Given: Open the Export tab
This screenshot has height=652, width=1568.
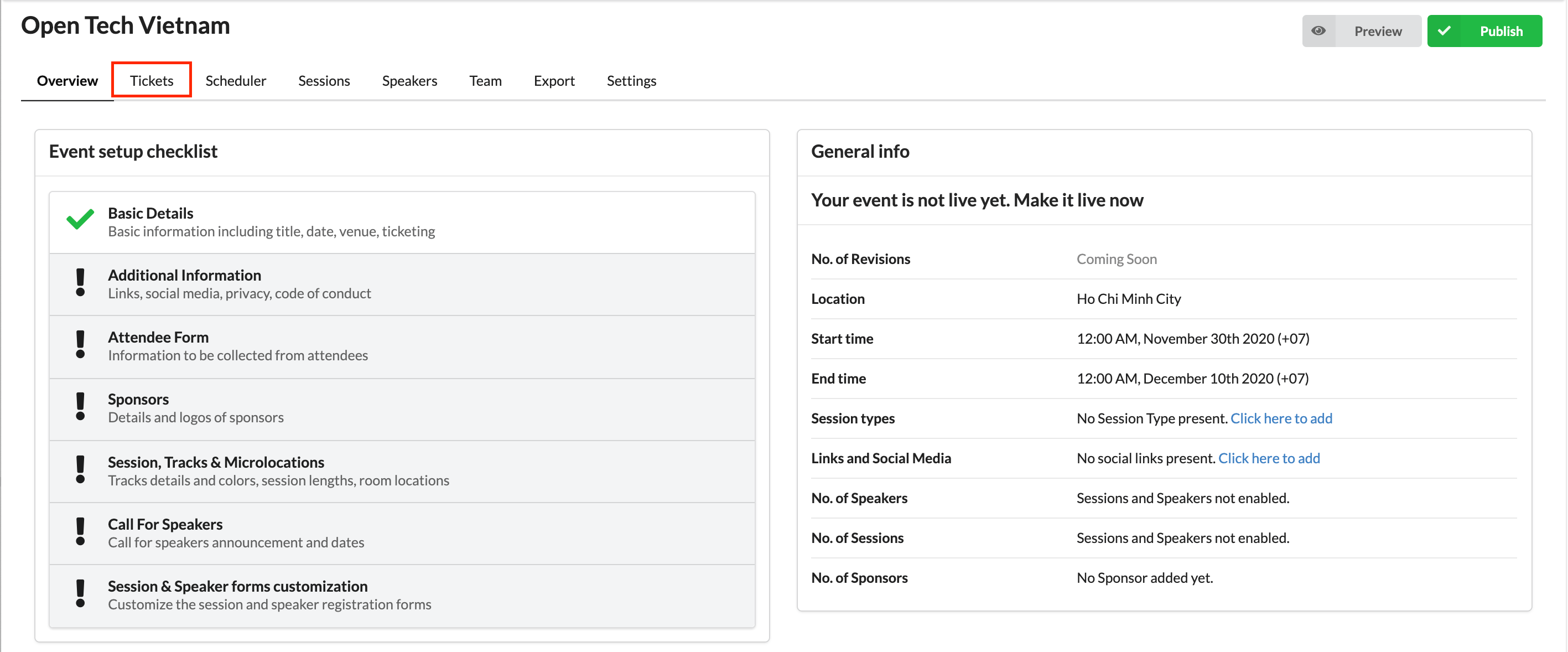Looking at the screenshot, I should pyautogui.click(x=554, y=80).
